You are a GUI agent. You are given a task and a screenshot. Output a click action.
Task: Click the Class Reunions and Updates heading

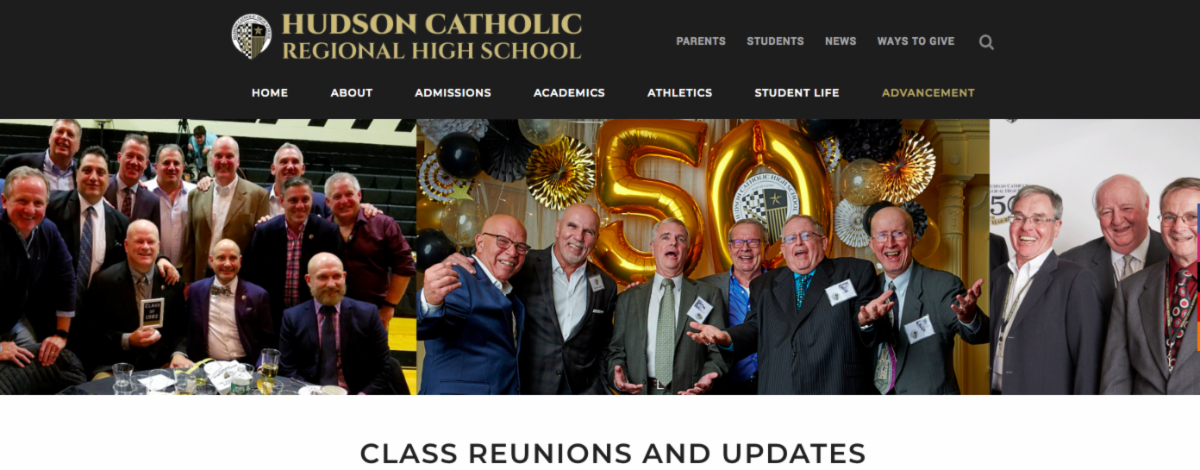click(613, 453)
